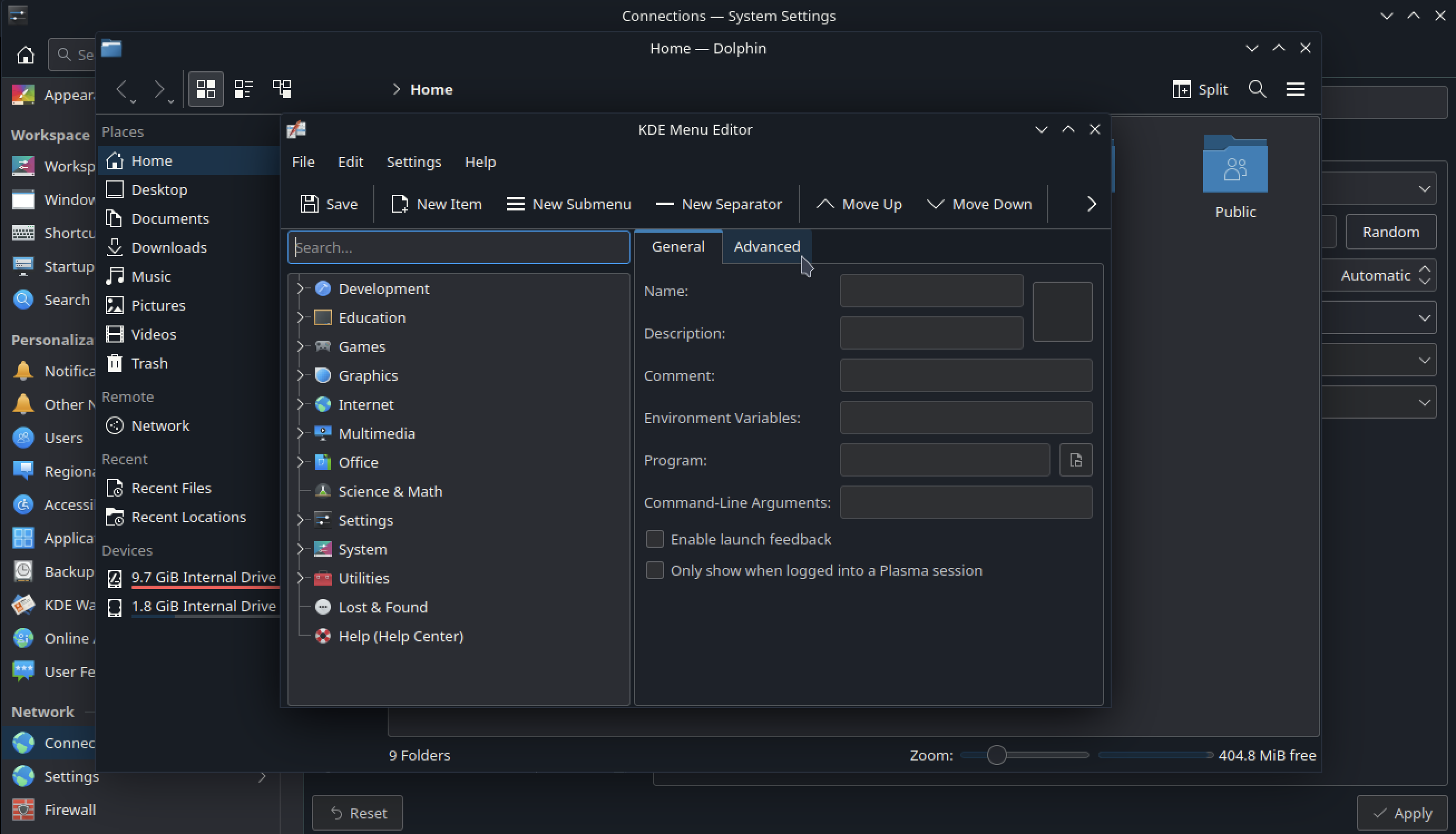This screenshot has width=1456, height=834.
Task: Click the Split view button in Dolphin
Action: pyautogui.click(x=1199, y=89)
